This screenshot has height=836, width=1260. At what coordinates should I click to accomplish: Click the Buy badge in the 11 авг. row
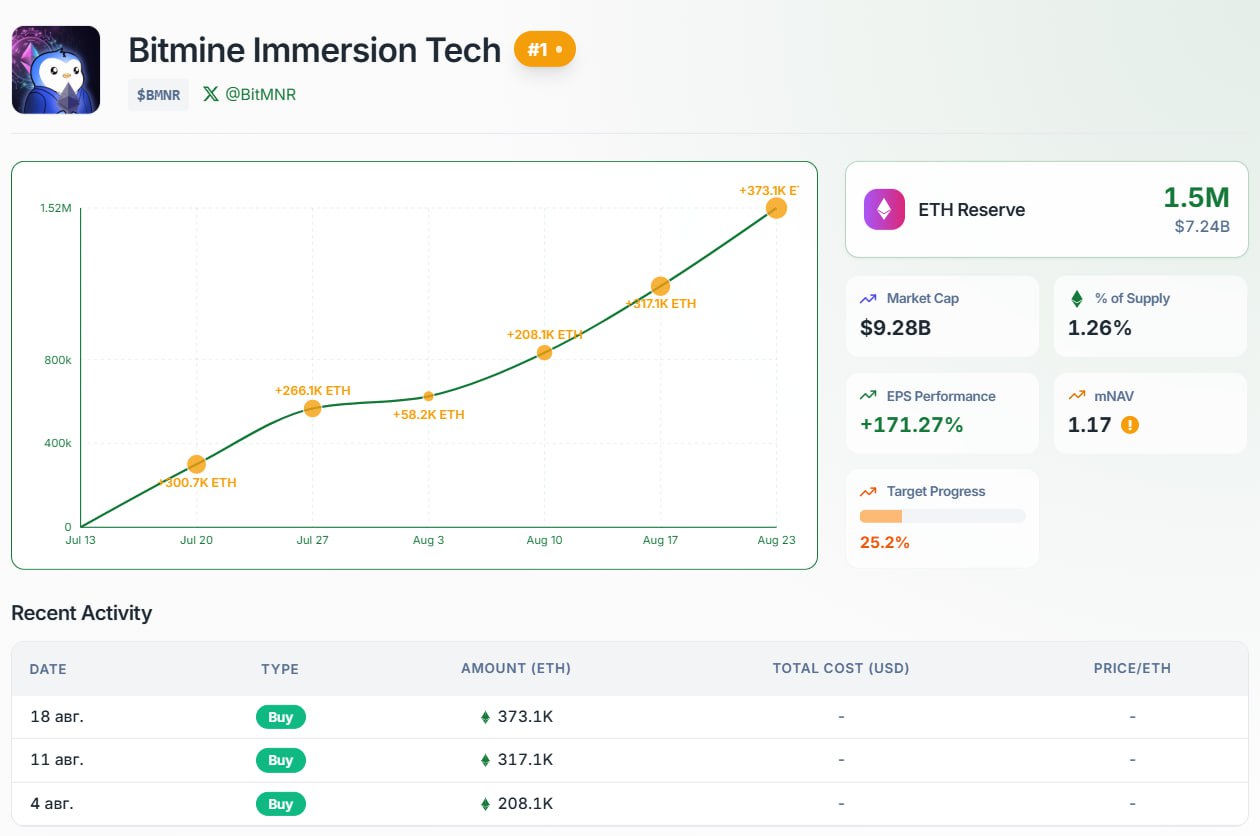[281, 760]
